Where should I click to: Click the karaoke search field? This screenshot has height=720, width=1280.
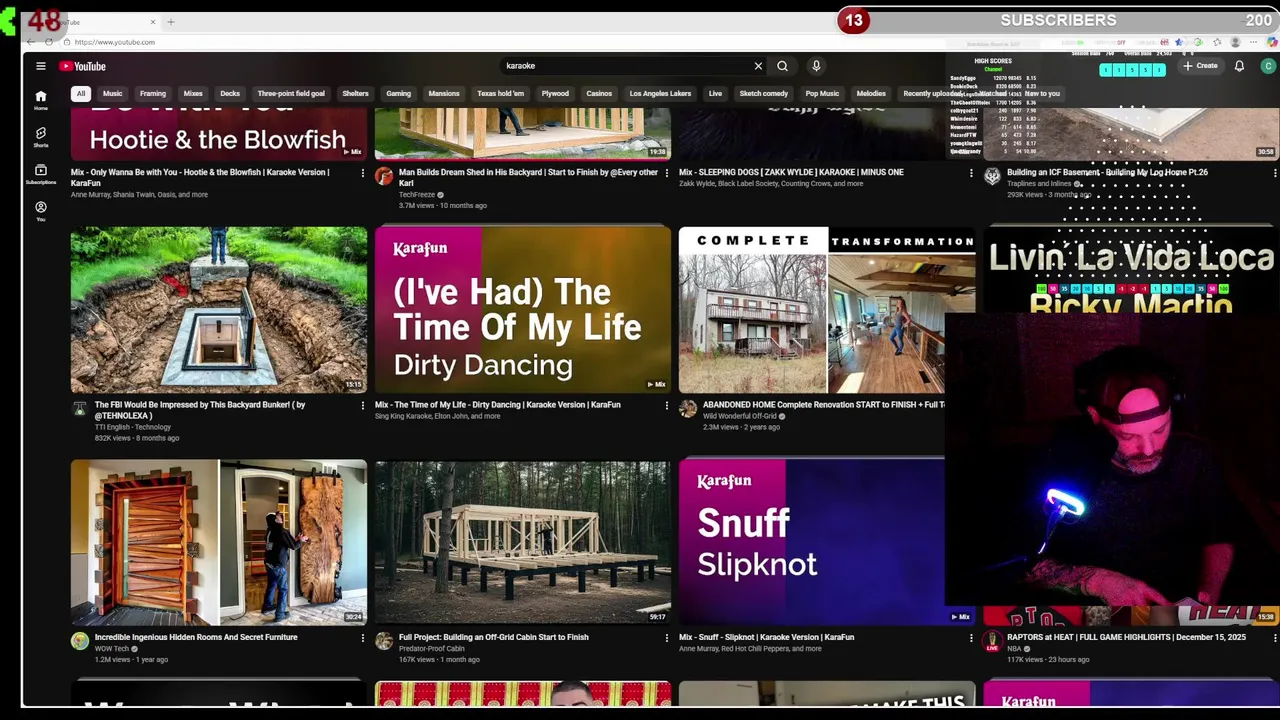pos(625,66)
